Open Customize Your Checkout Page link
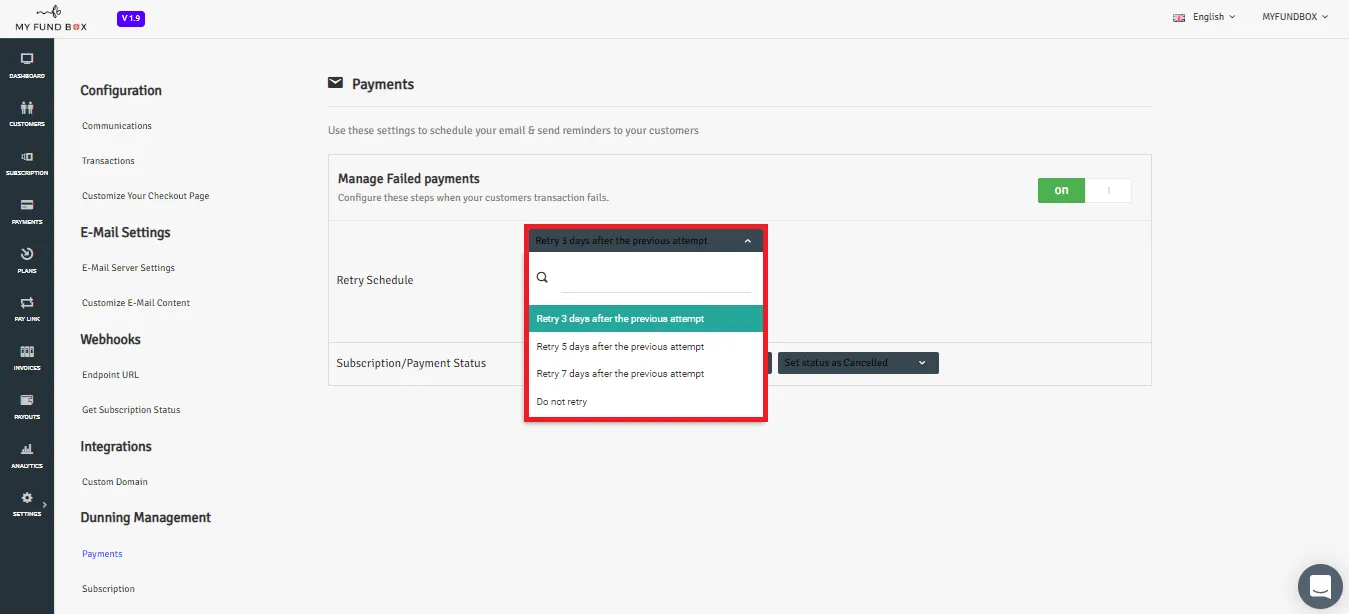1349x614 pixels. click(x=146, y=196)
